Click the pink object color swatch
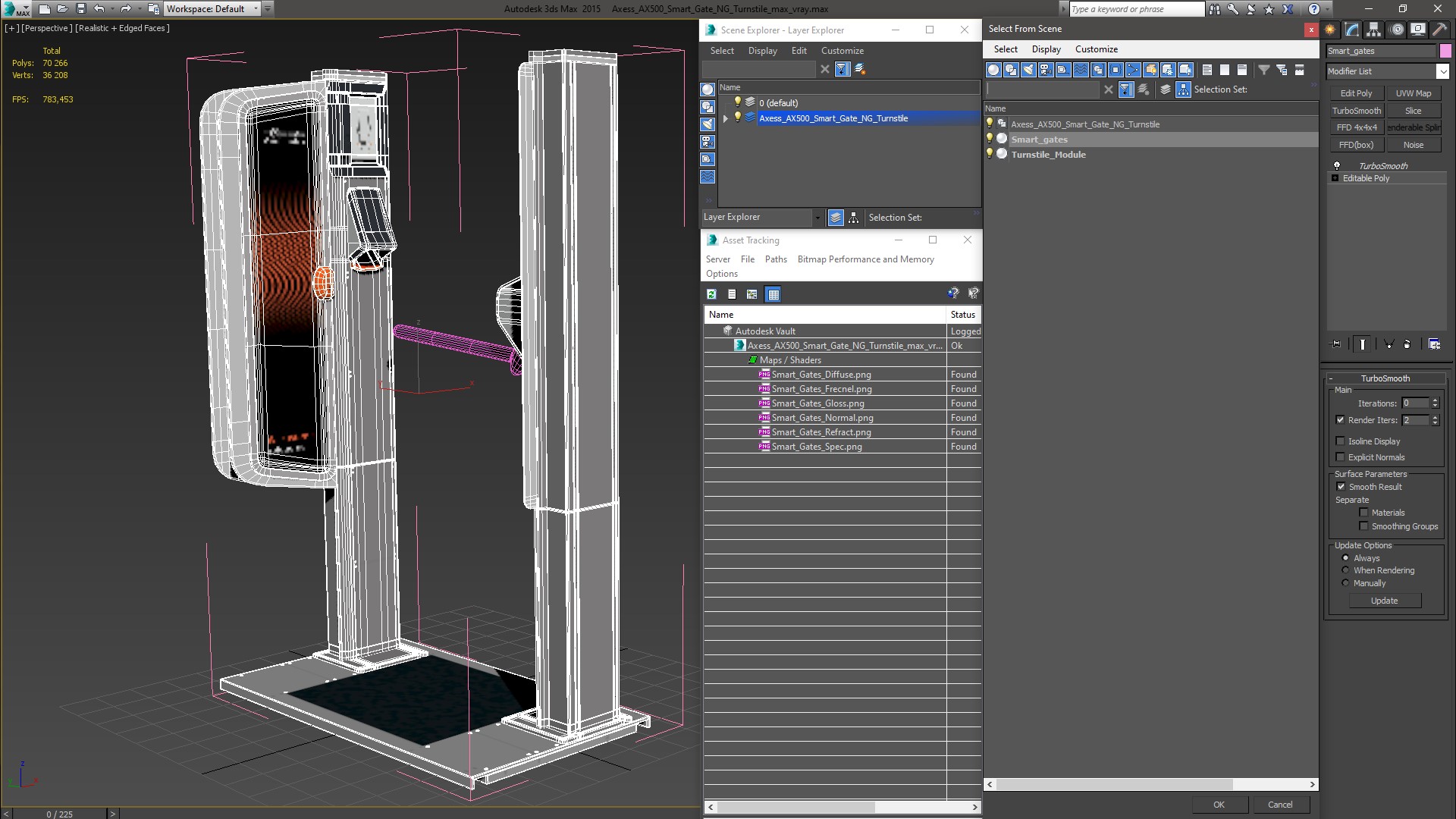This screenshot has height=819, width=1456. point(1445,51)
